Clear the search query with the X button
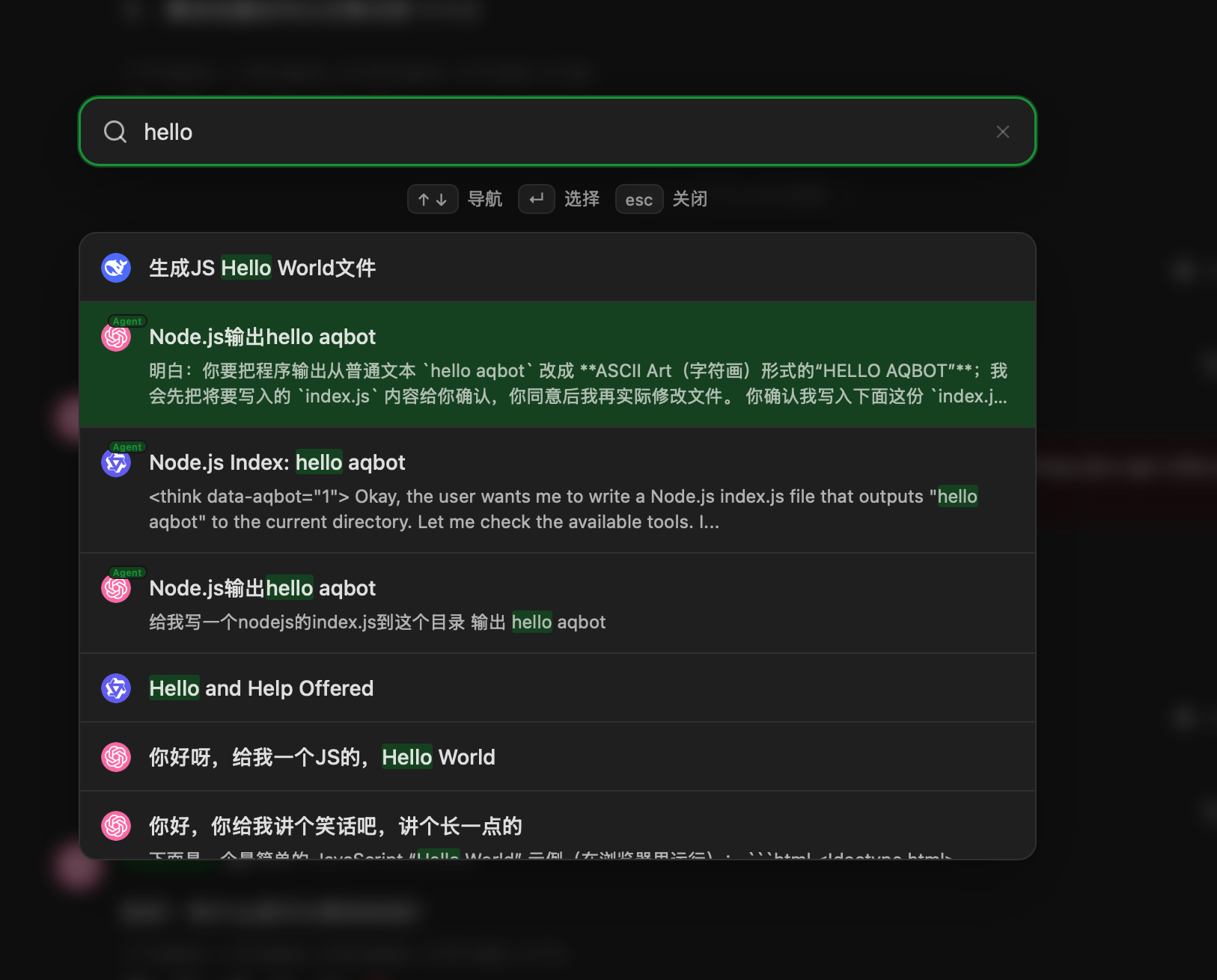 [1003, 132]
